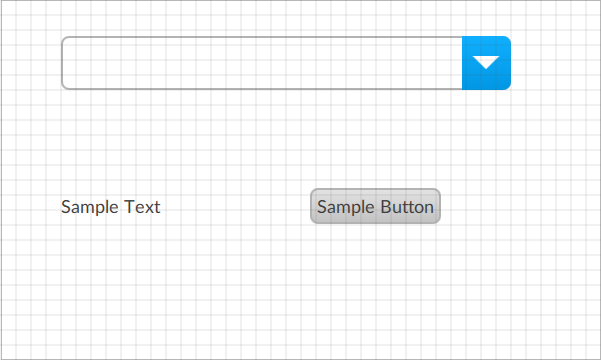
Task: Click the Sample Button
Action: pyautogui.click(x=375, y=206)
